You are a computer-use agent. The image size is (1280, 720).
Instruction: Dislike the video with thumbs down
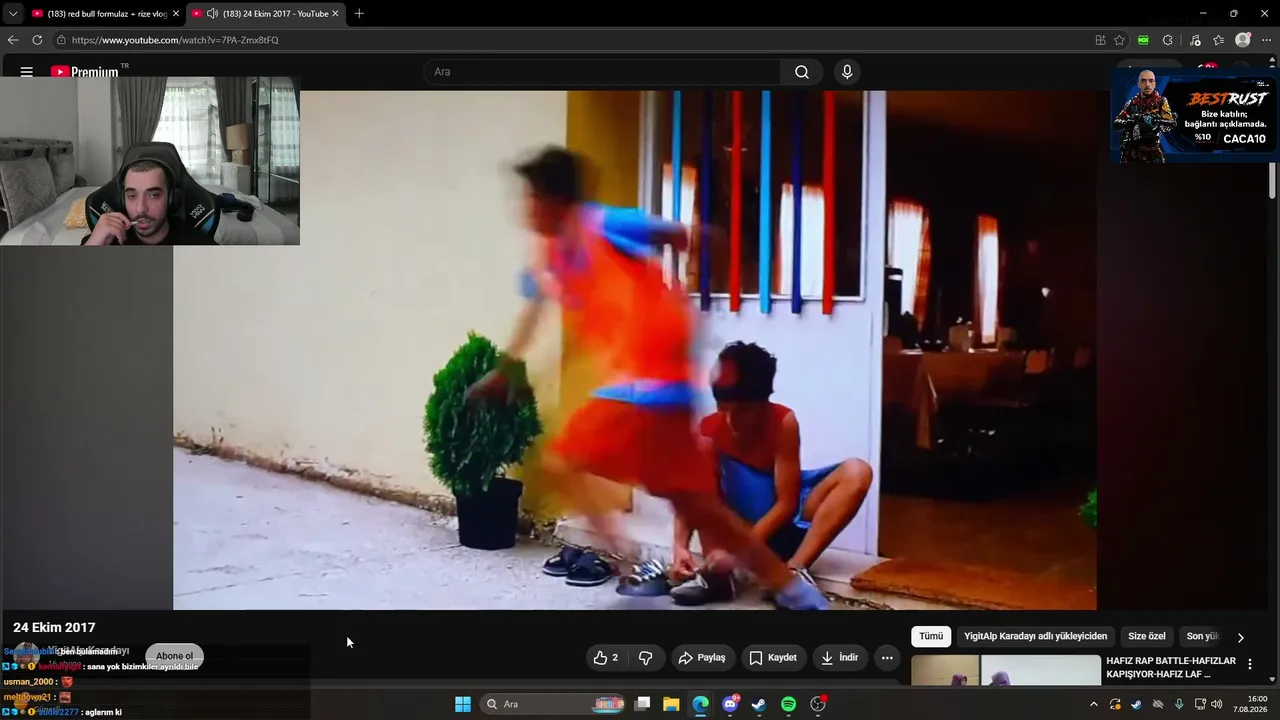point(646,658)
